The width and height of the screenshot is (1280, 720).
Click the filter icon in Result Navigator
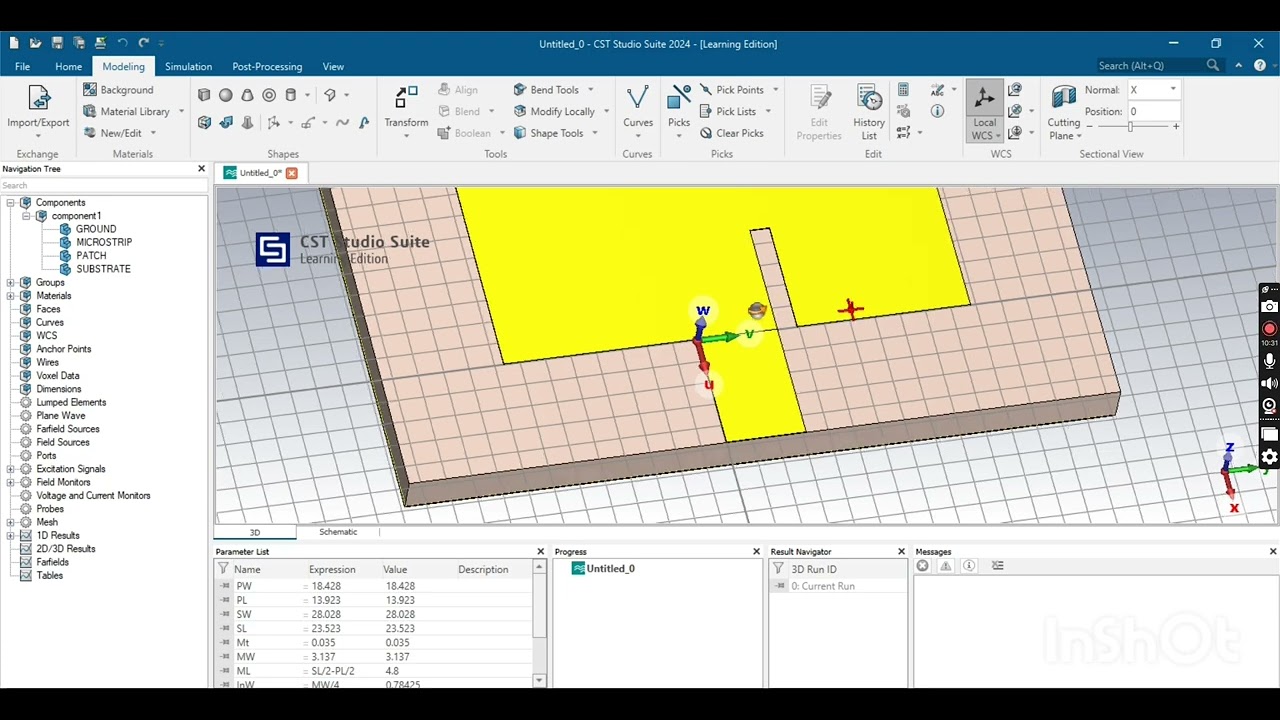click(778, 569)
